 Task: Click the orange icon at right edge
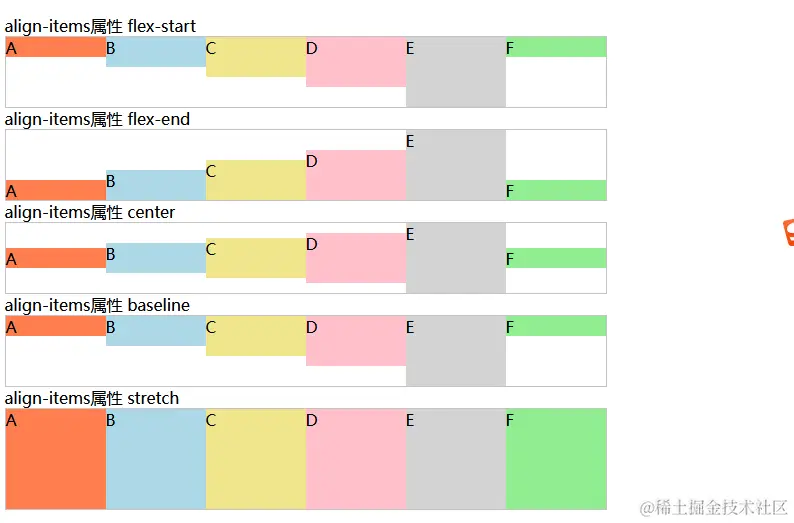(788, 232)
